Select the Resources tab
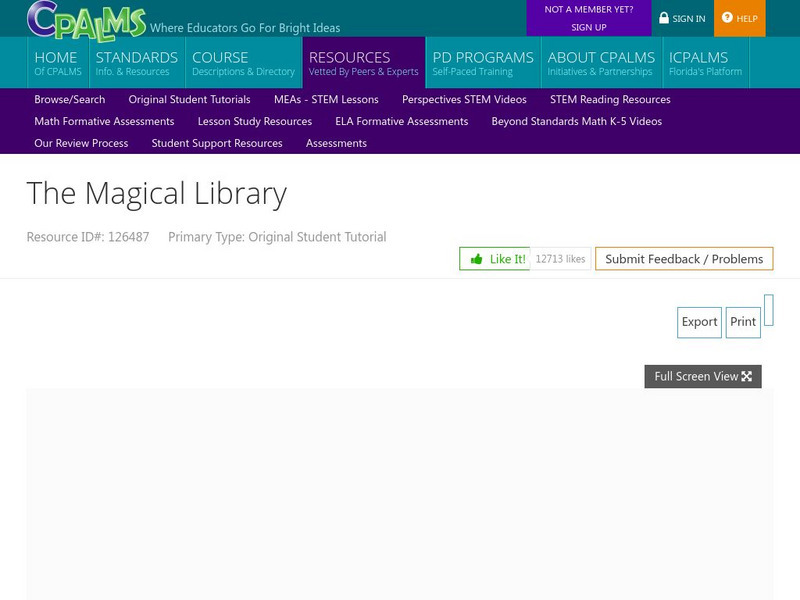 (363, 63)
